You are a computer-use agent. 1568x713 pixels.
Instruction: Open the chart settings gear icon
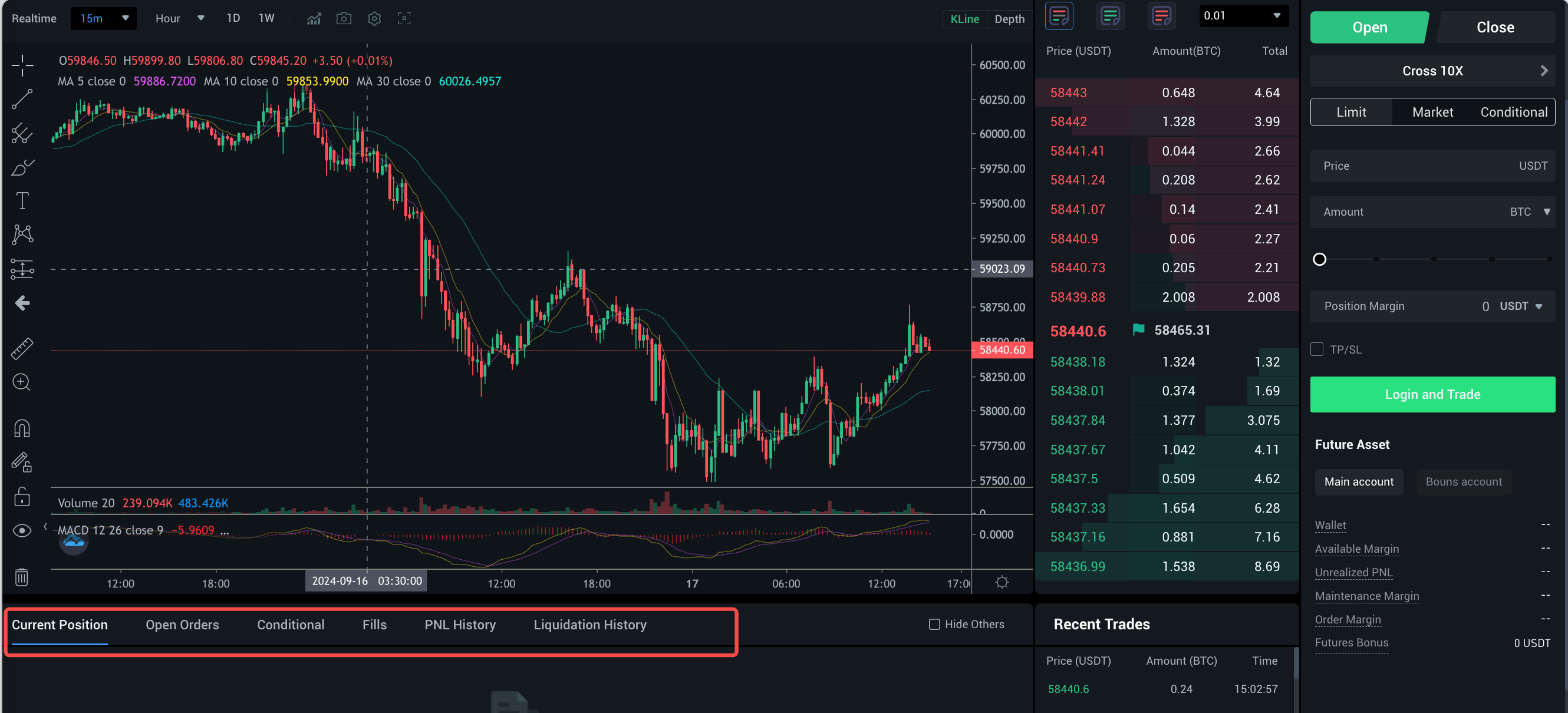point(374,18)
